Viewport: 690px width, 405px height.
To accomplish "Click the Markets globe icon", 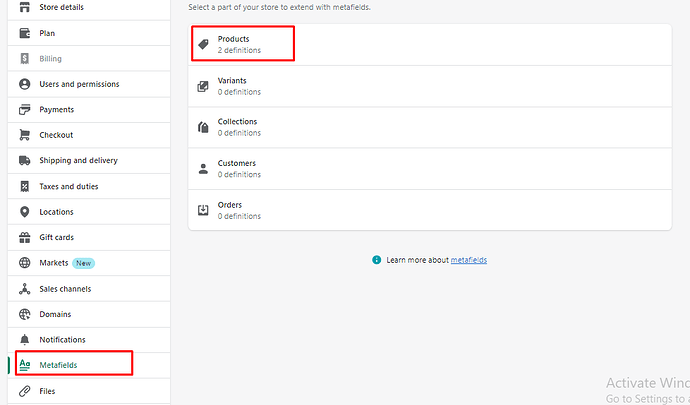I will click(x=25, y=263).
